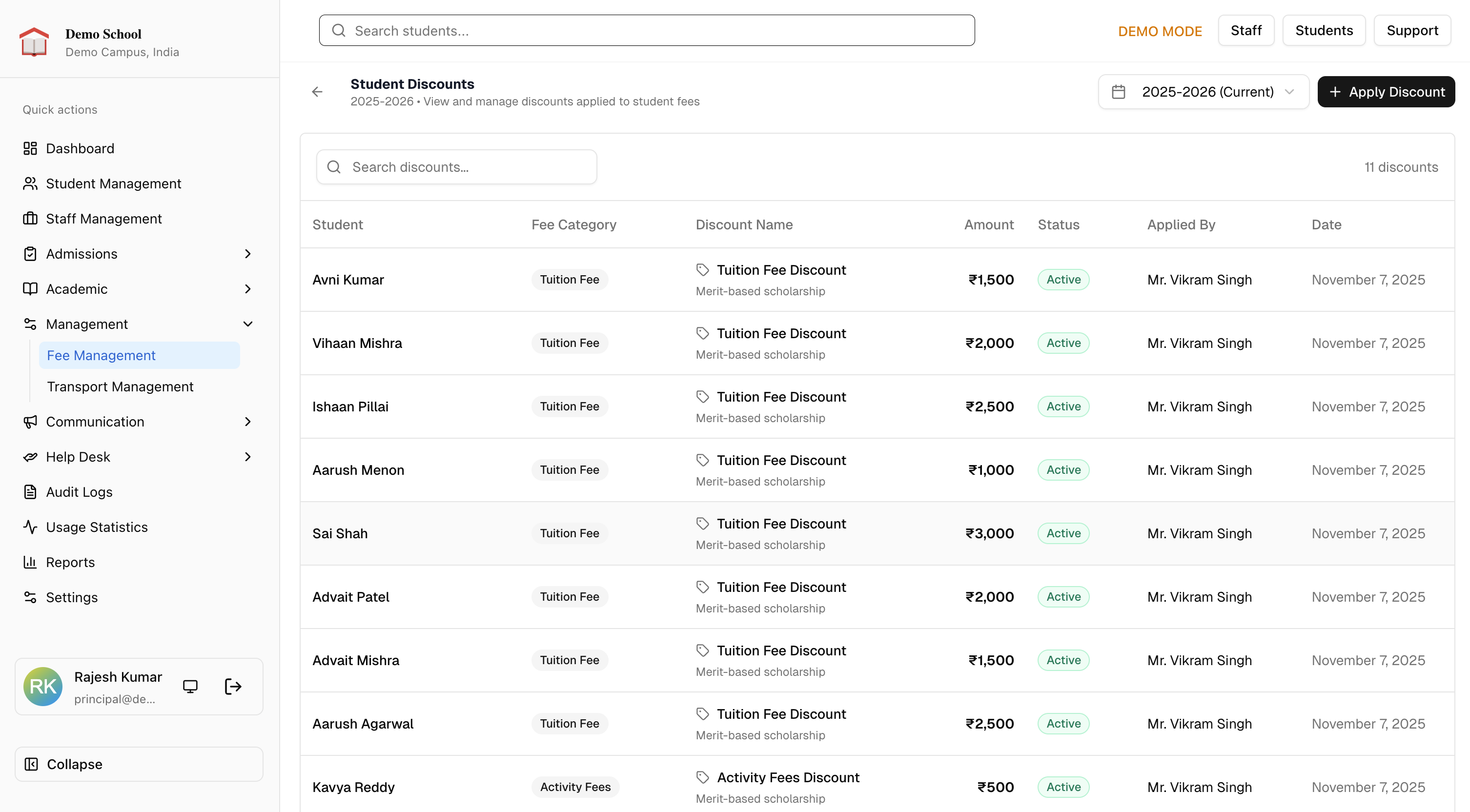This screenshot has height=812, width=1470.
Task: Click the Usage Statistics activity icon
Action: [30, 527]
